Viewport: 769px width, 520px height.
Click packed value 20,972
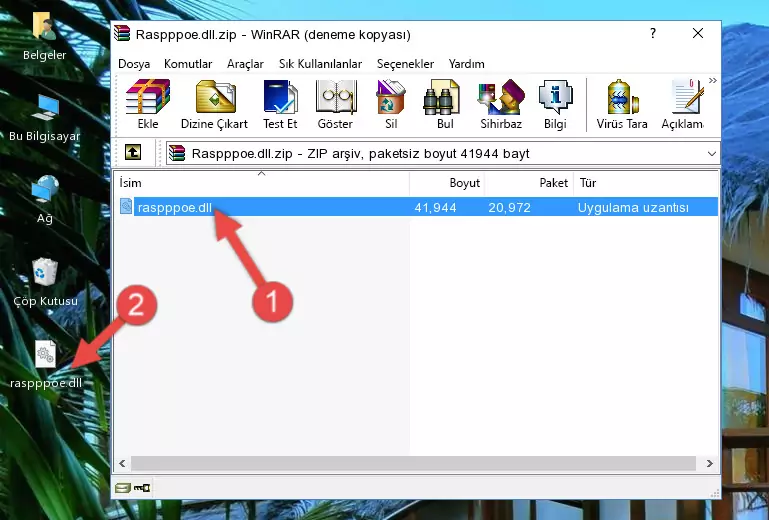coord(509,208)
